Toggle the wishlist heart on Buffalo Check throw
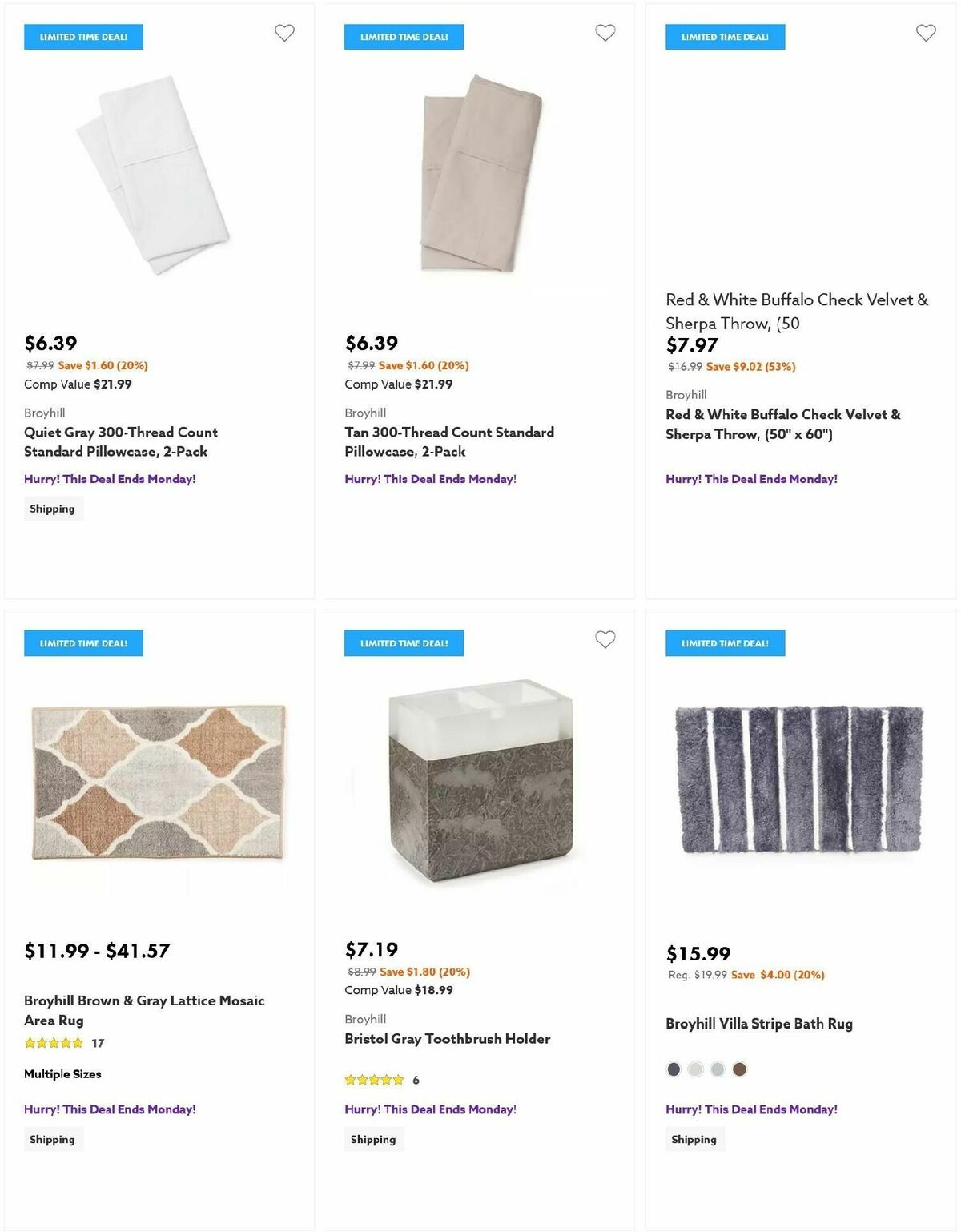 pyautogui.click(x=927, y=34)
